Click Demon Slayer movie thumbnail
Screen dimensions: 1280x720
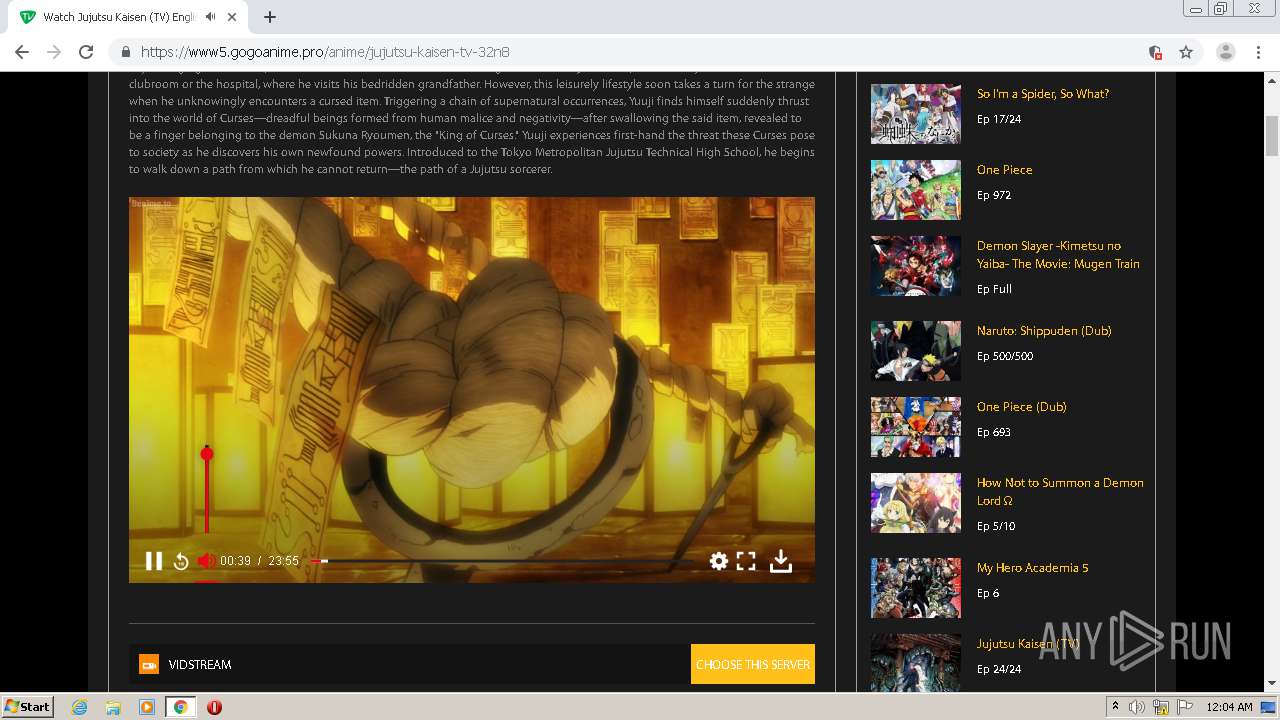[915, 266]
